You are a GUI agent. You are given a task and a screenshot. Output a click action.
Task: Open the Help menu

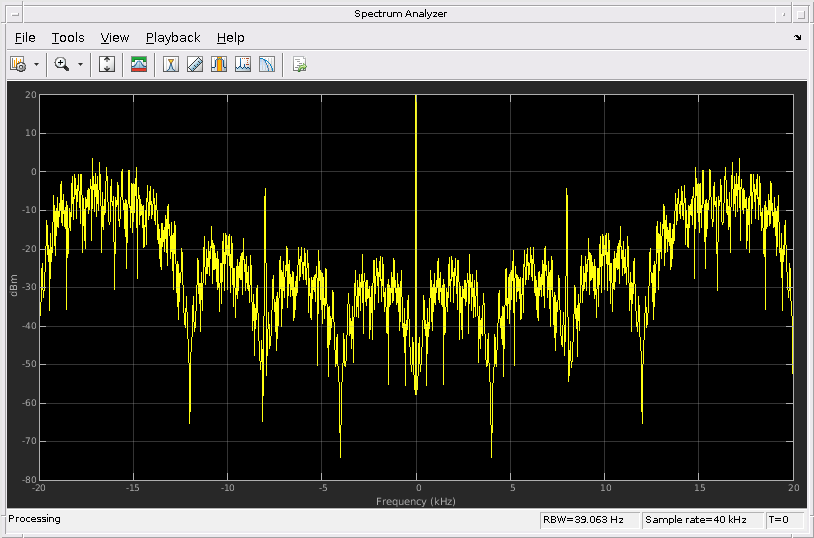coord(230,38)
